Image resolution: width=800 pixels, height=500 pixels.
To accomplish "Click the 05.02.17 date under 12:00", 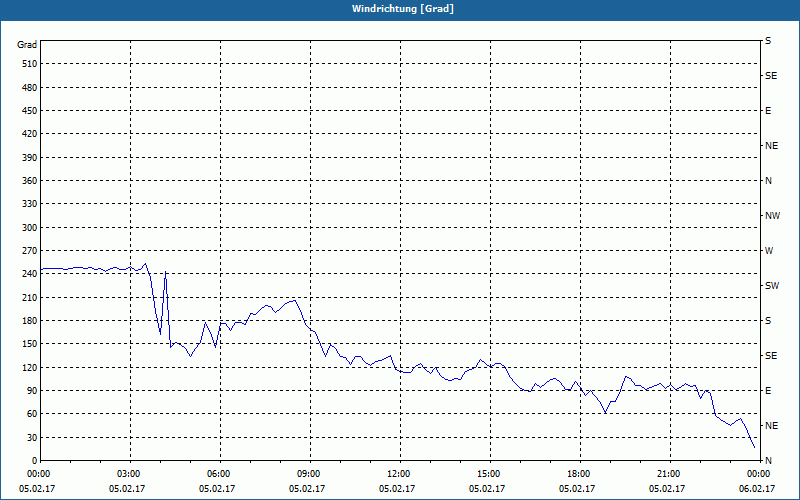I will tap(397, 489).
